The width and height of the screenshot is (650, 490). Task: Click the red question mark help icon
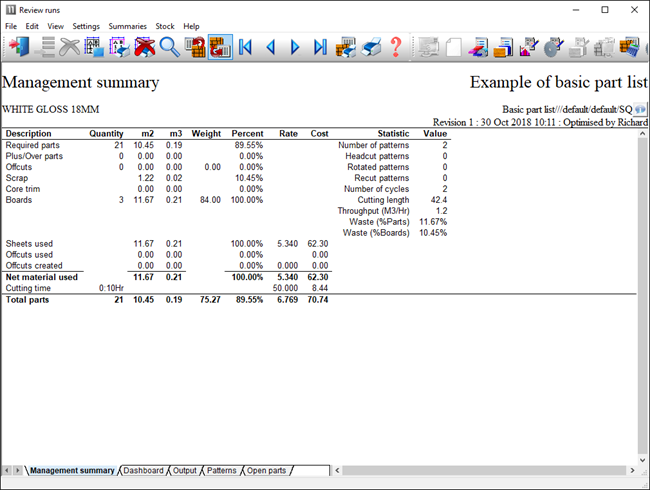(396, 47)
